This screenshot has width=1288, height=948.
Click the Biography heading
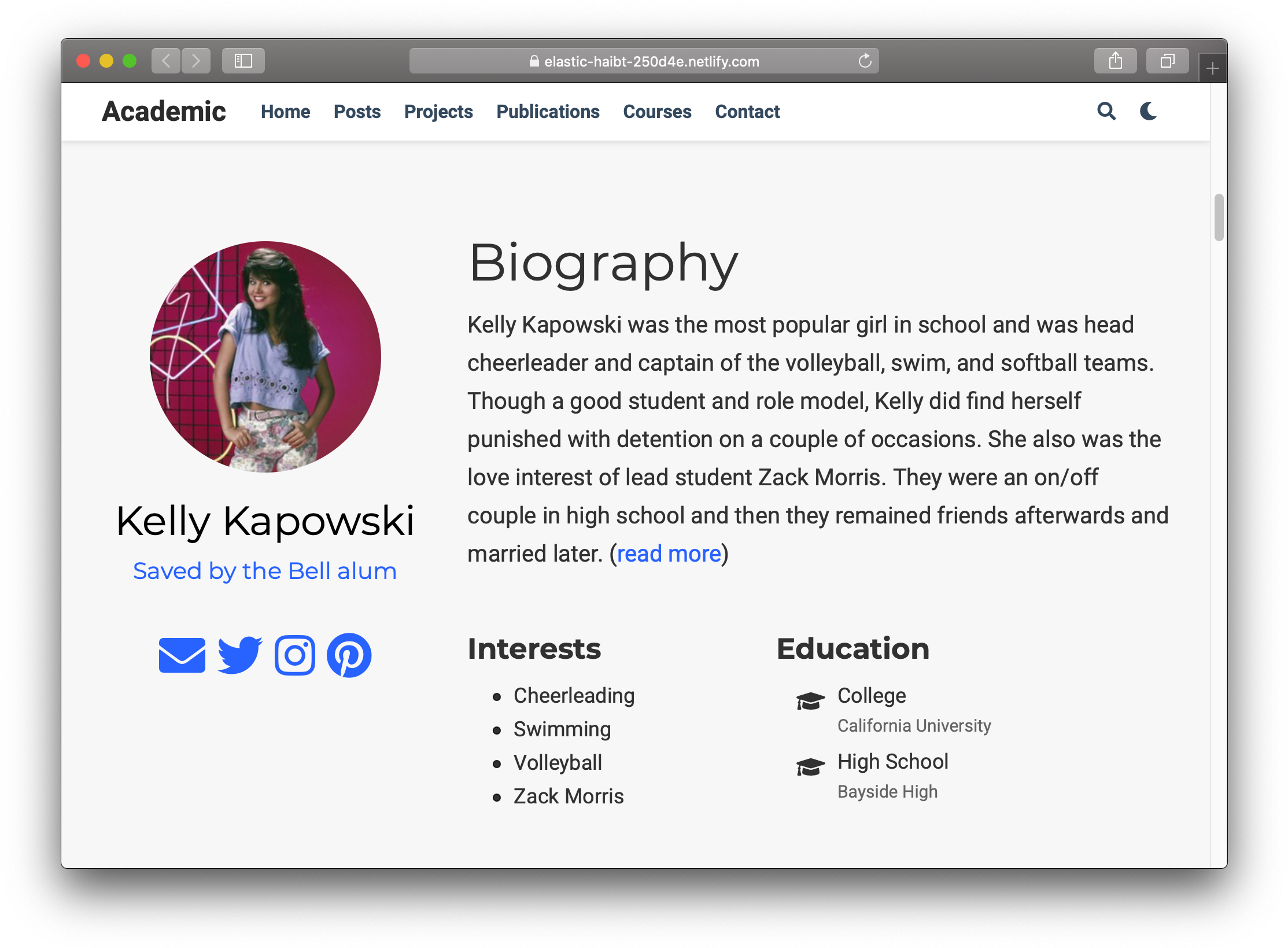603,264
